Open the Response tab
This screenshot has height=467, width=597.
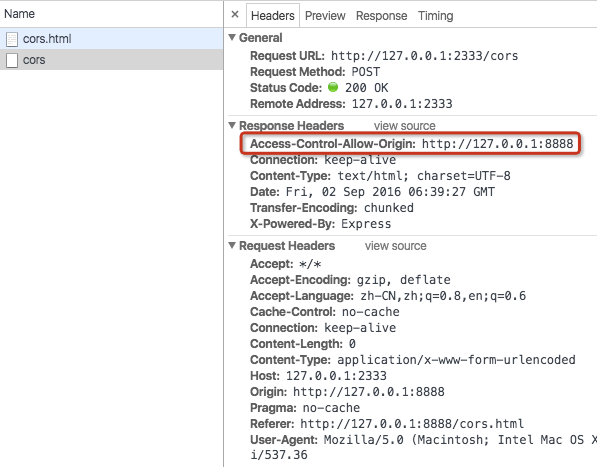click(382, 16)
